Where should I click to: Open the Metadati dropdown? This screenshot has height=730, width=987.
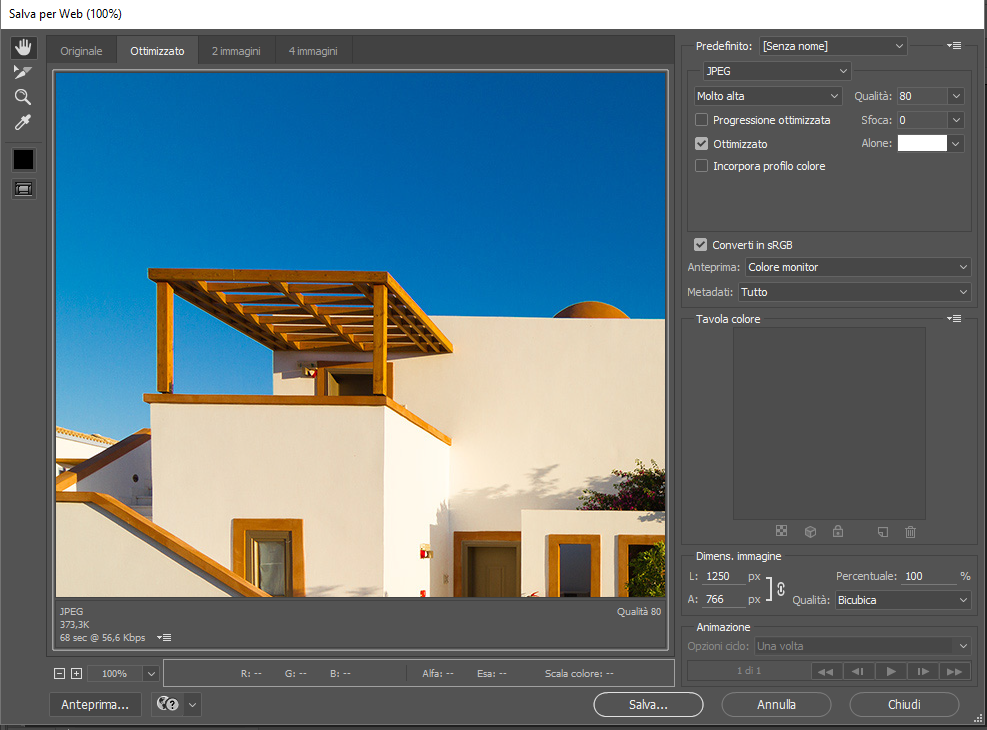tap(854, 292)
